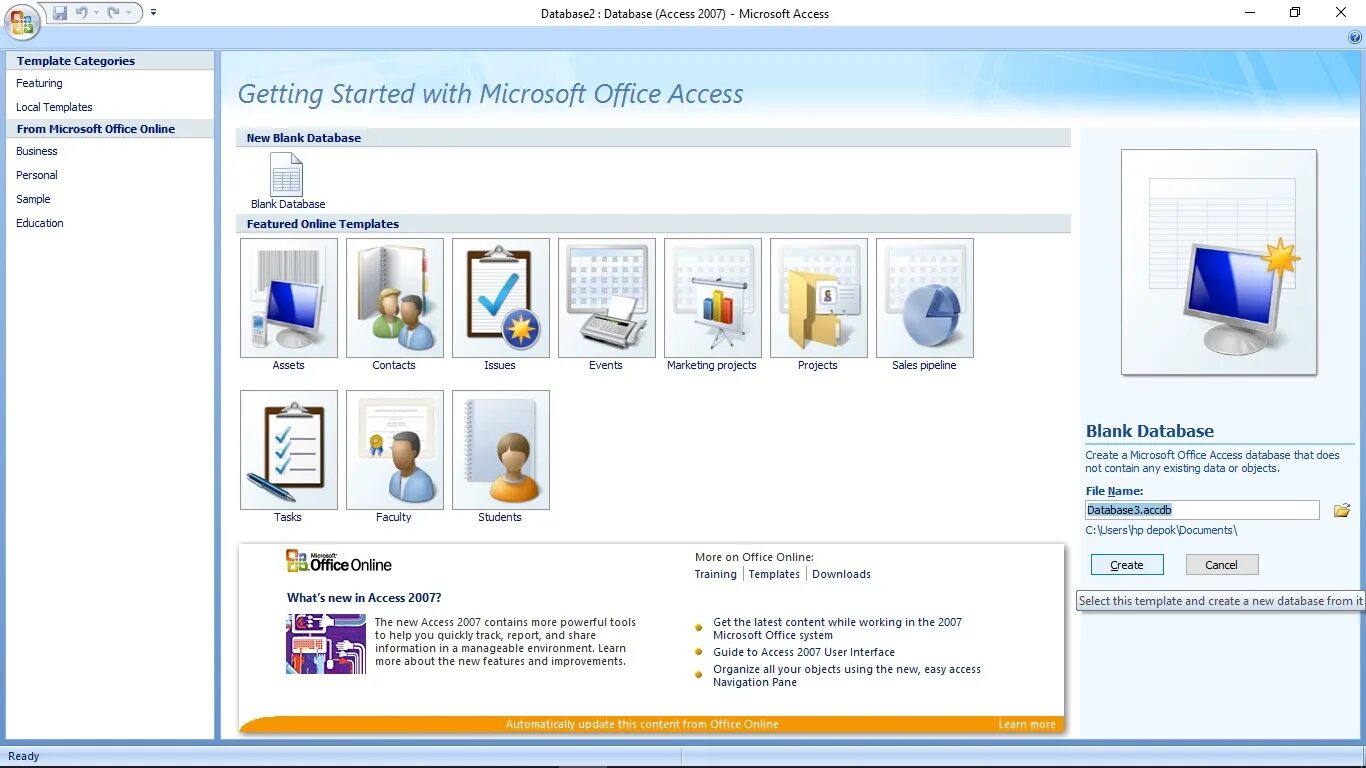Choose the Marketing projects template
Image resolution: width=1366 pixels, height=768 pixels.
[x=713, y=304]
